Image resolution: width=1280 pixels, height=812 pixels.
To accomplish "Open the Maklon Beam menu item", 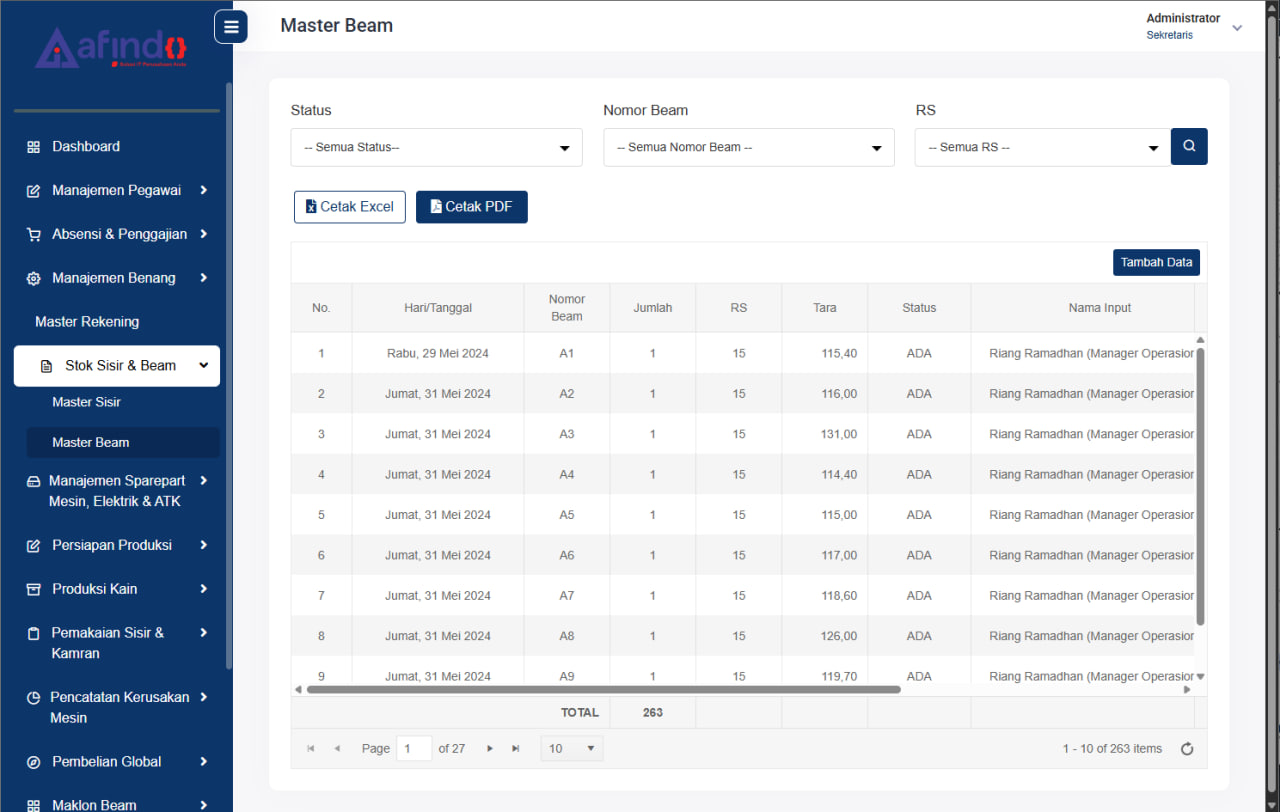I will point(94,805).
